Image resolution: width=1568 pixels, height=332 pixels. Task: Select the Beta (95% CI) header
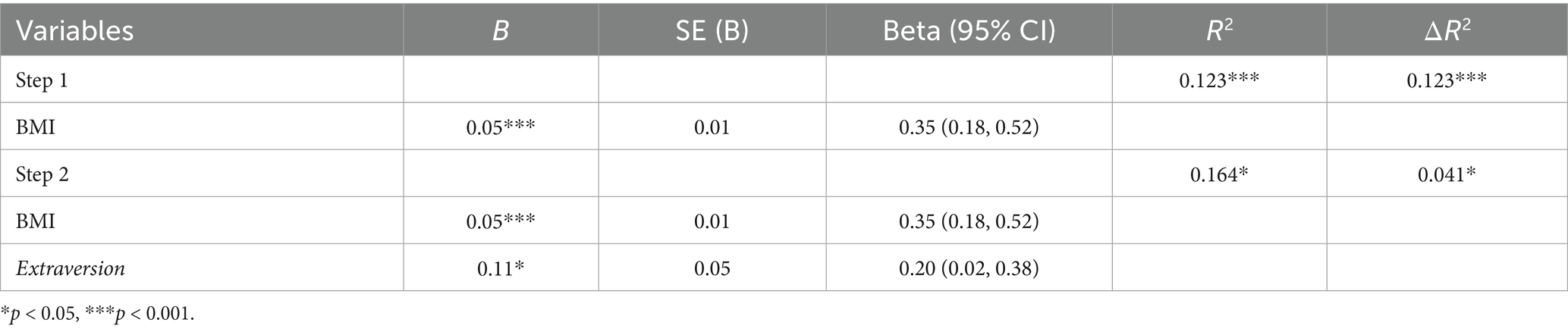coord(969,31)
